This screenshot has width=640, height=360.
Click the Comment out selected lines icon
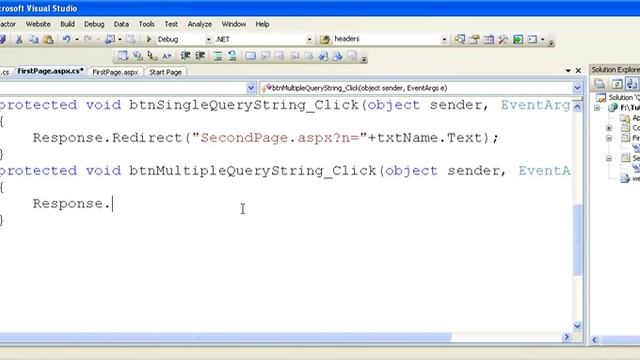tap(218, 56)
